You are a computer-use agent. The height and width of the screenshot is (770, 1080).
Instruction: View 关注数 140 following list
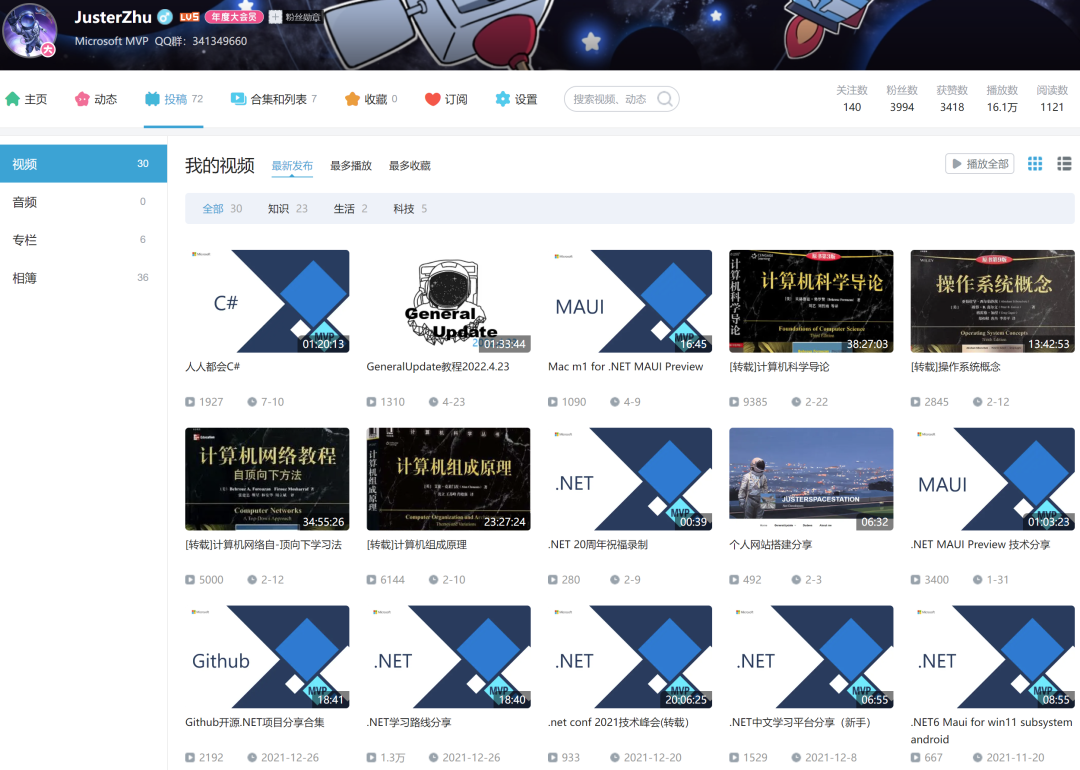(852, 98)
